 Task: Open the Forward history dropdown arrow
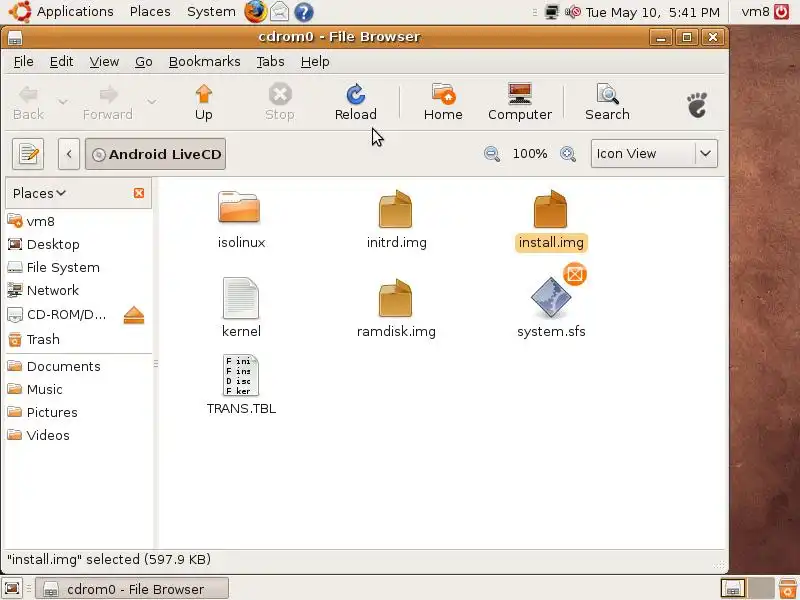(152, 102)
